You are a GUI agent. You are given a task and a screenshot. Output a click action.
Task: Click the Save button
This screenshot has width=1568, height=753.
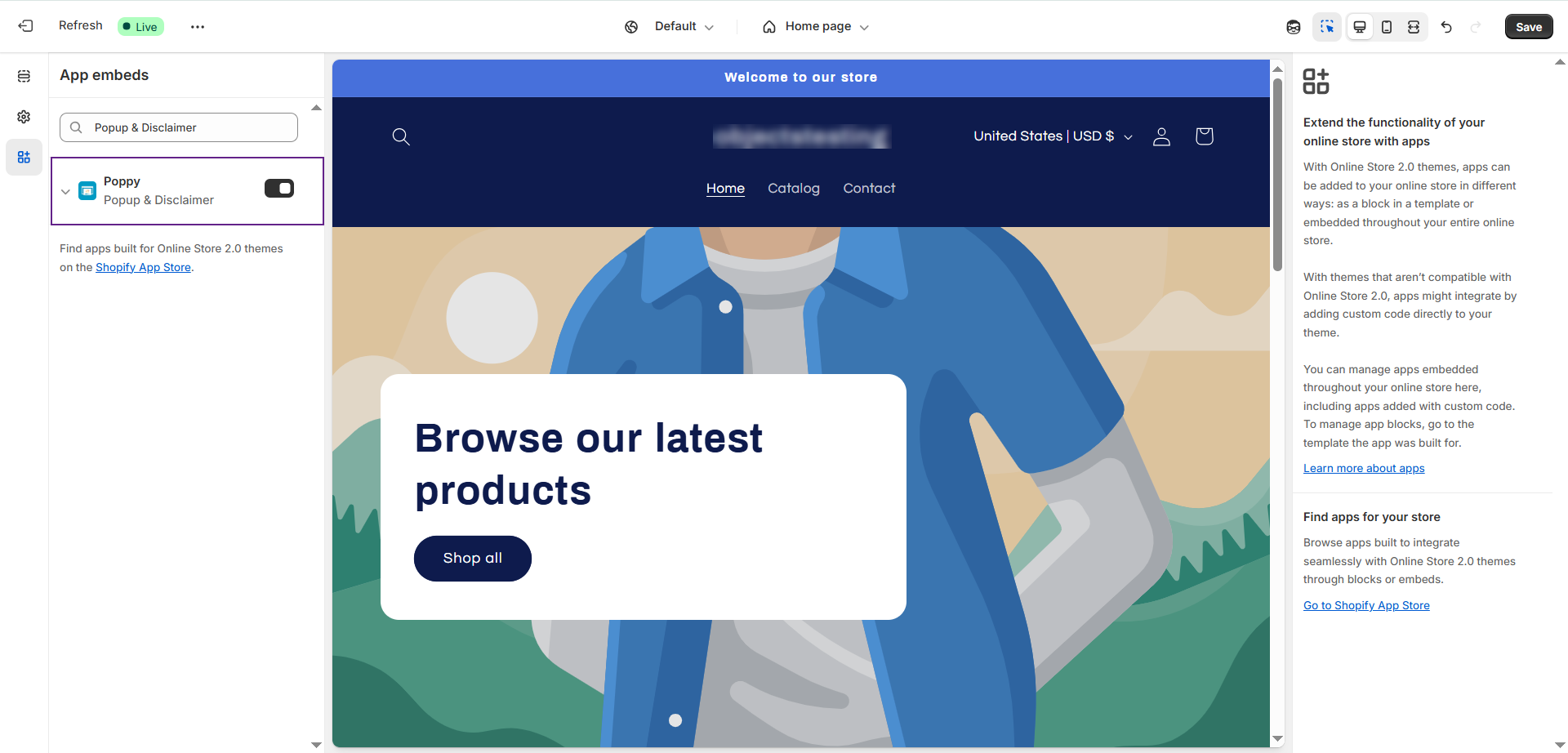(1529, 27)
